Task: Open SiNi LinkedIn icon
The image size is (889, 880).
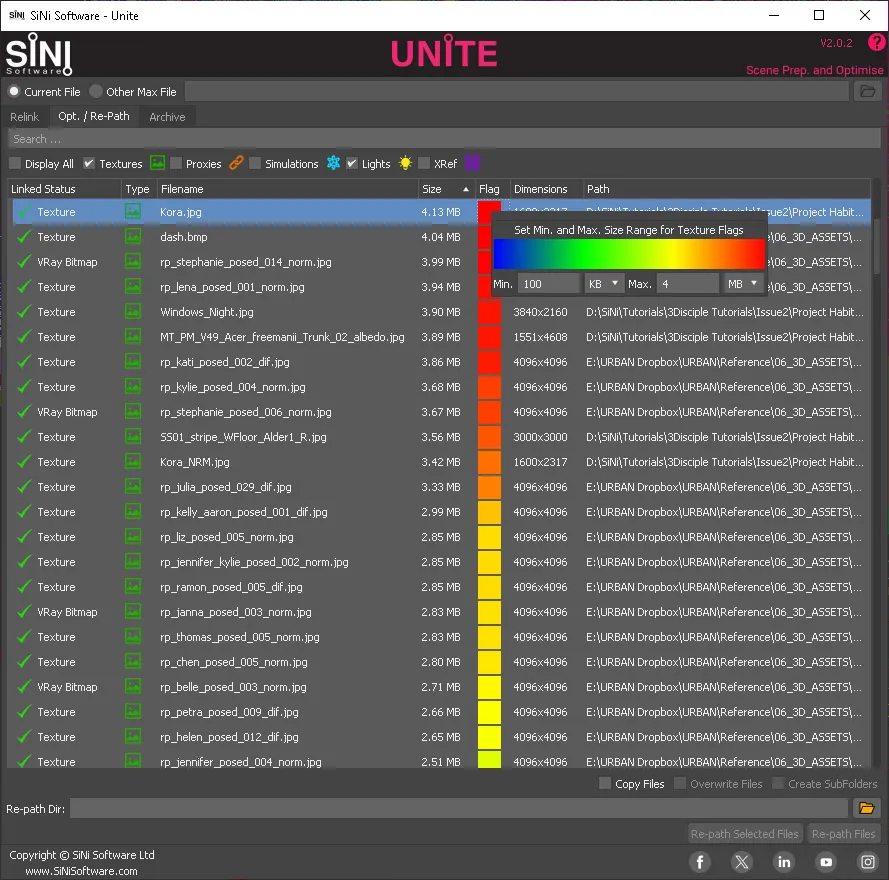Action: pos(784,862)
